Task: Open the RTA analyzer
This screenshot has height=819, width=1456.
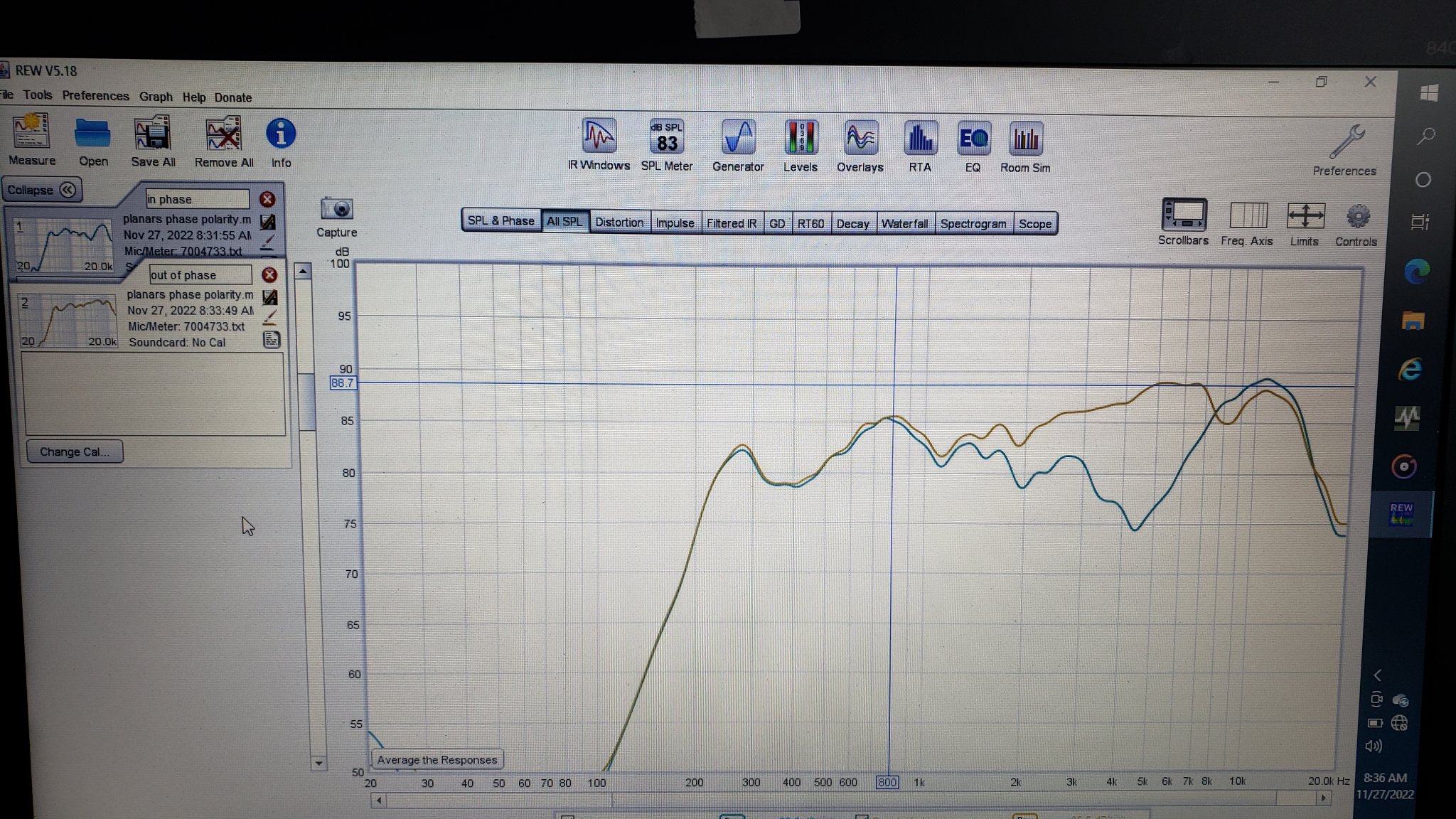Action: [x=920, y=146]
